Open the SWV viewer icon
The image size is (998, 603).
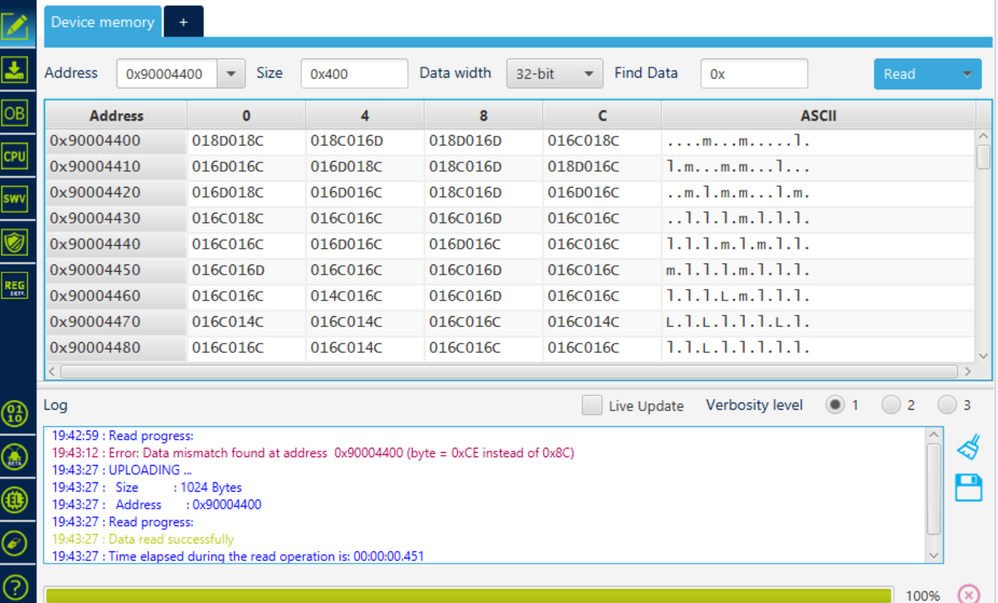(x=15, y=199)
